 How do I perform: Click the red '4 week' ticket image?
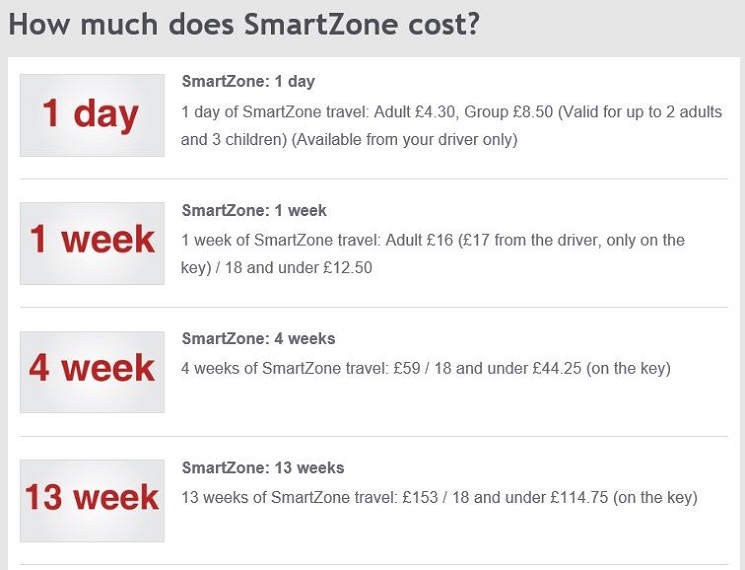coord(92,372)
